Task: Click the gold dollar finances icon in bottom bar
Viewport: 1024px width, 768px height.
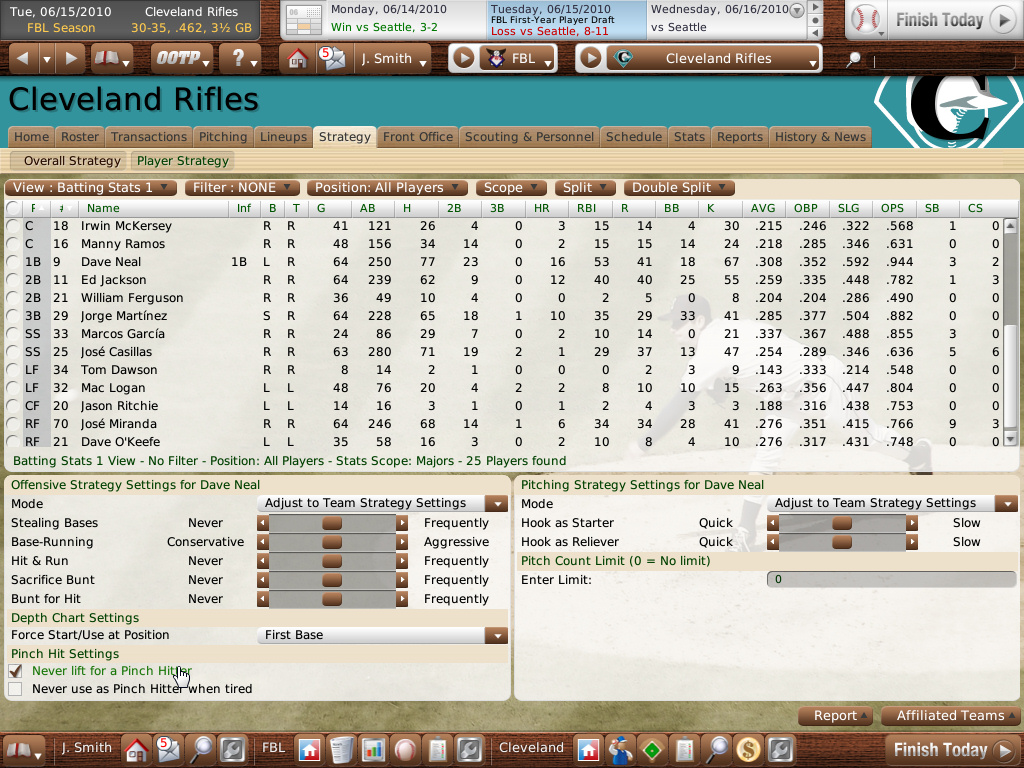Action: (747, 748)
